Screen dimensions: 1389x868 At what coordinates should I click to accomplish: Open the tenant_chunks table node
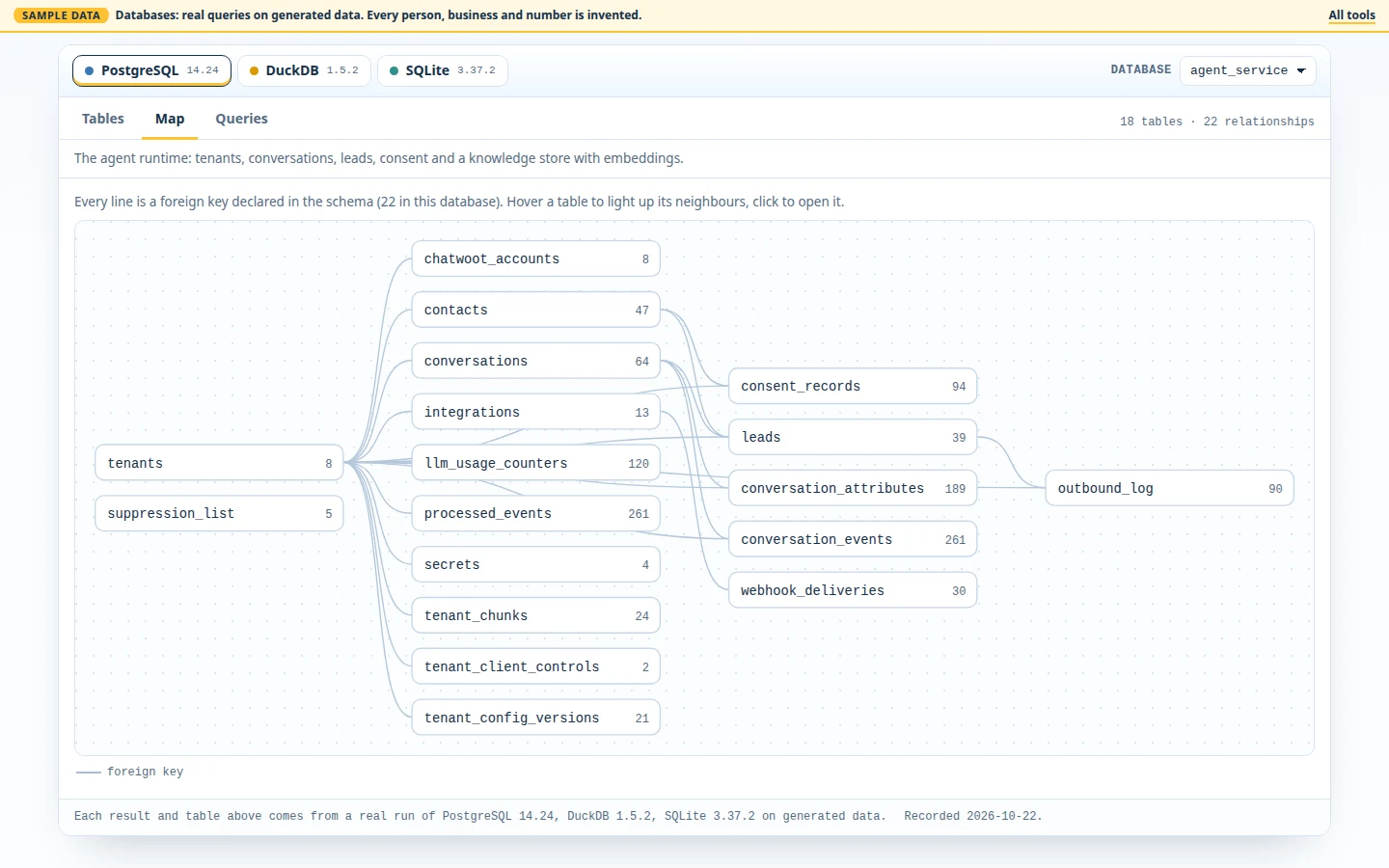click(x=536, y=615)
